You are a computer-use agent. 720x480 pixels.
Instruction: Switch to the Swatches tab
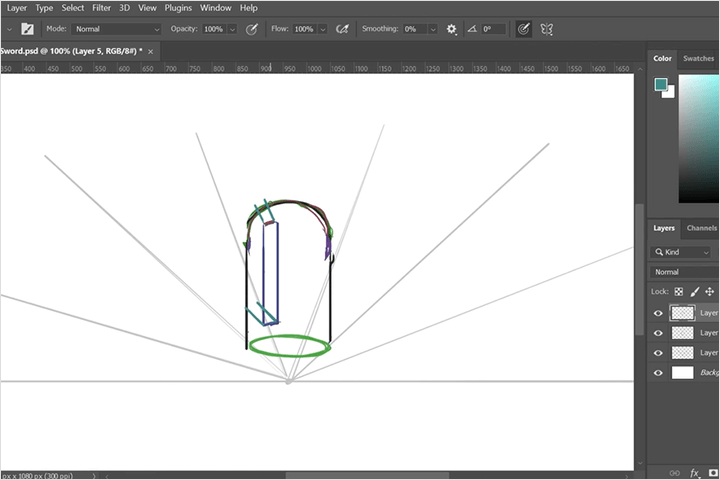click(x=698, y=58)
